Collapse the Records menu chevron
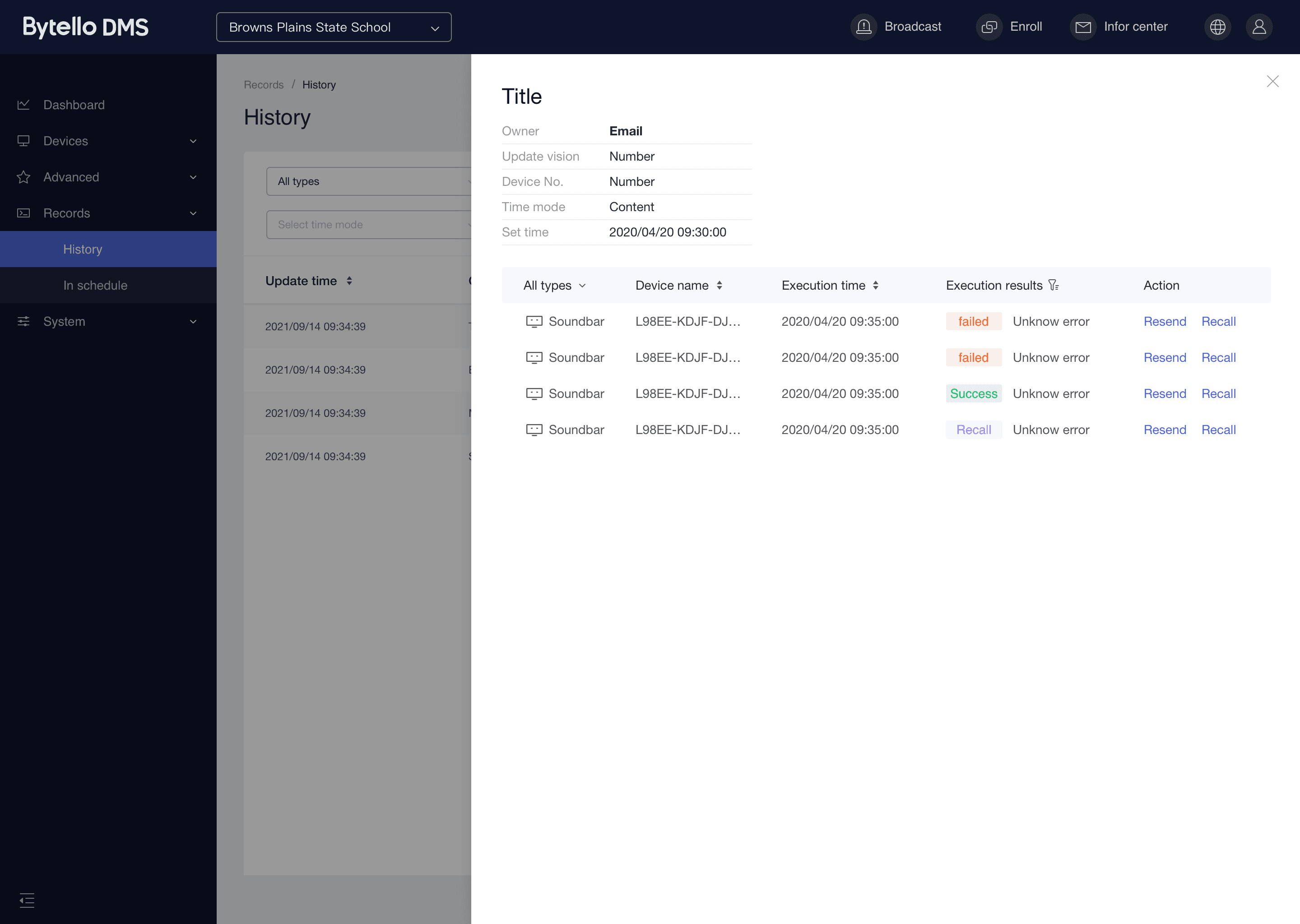The width and height of the screenshot is (1300, 924). pyautogui.click(x=193, y=213)
